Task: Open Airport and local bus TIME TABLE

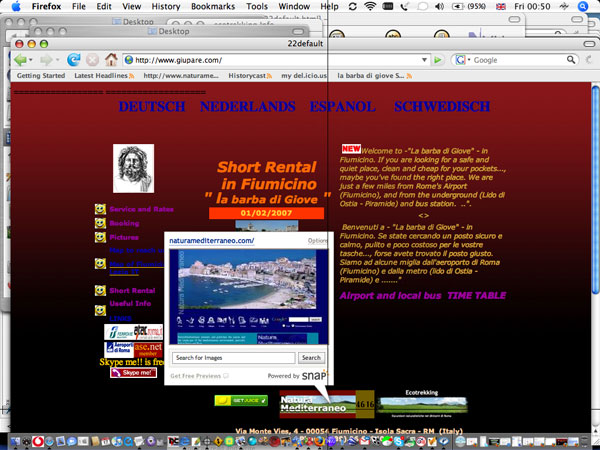Action: tap(423, 295)
